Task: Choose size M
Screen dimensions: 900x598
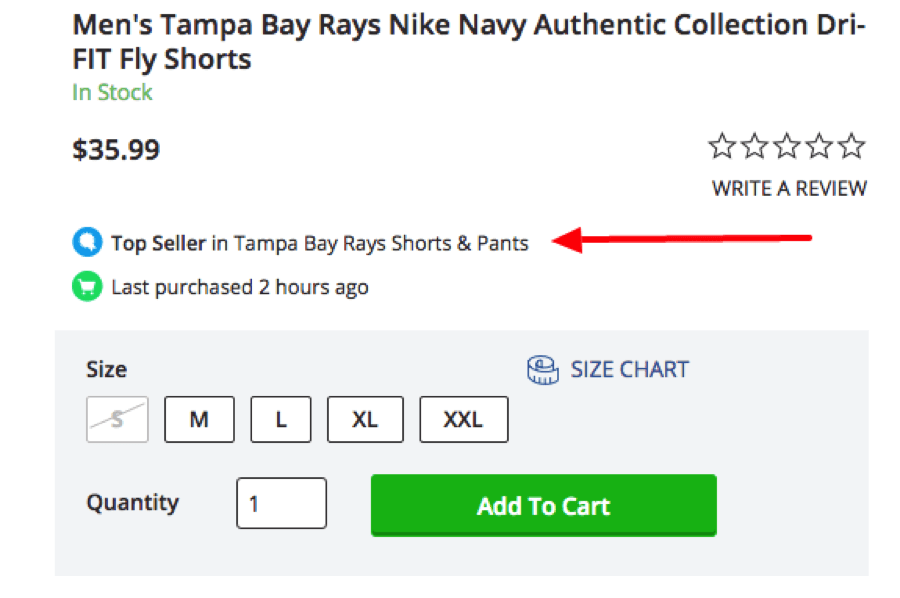Action: point(199,420)
